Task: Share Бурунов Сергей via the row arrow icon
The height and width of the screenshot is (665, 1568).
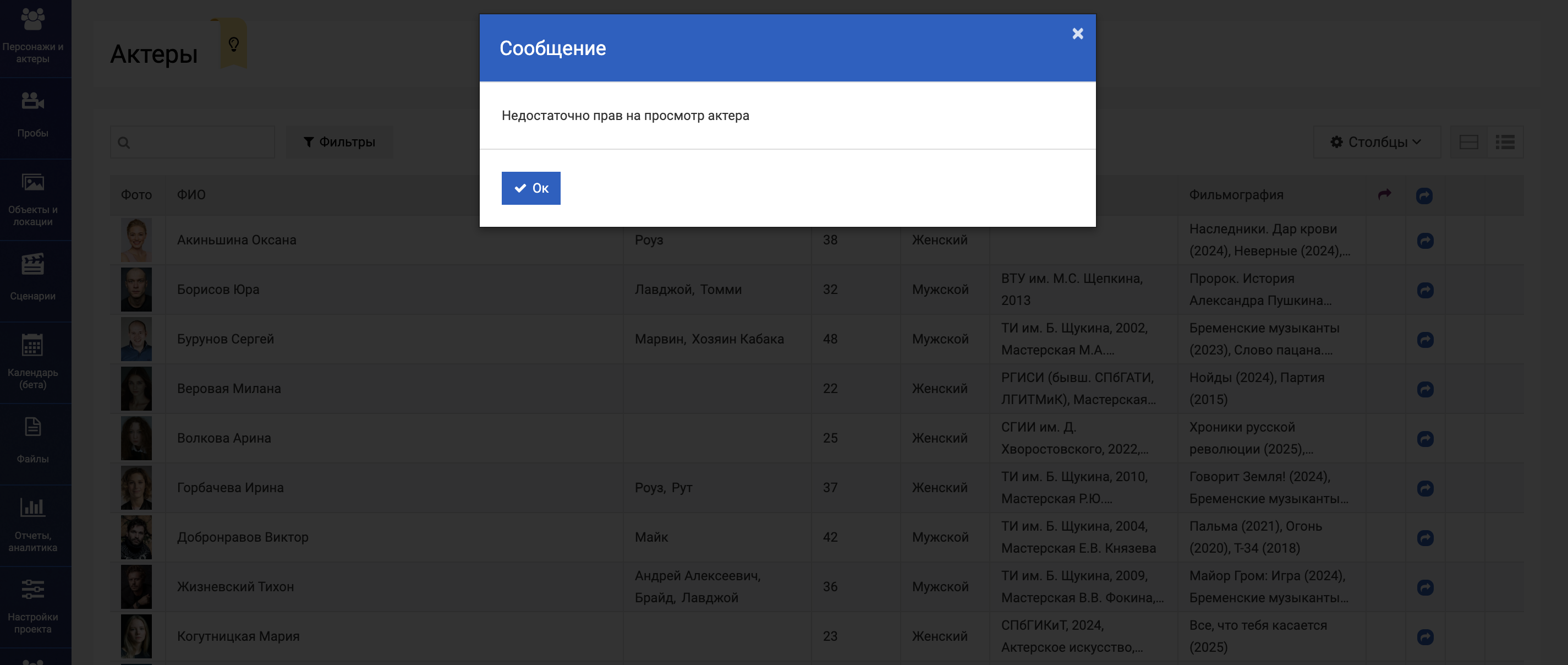Action: (1425, 339)
